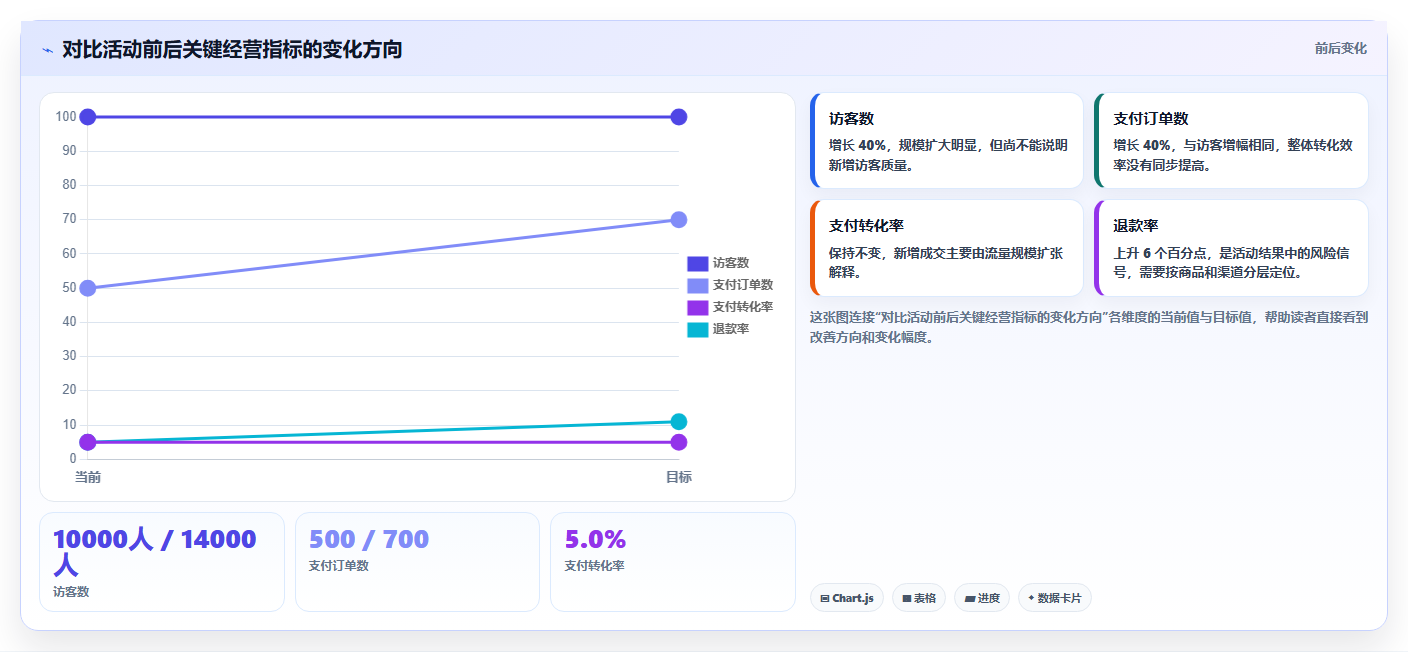The image size is (1408, 652).
Task: Click the 0 y-axis tick label
Action: click(x=73, y=459)
